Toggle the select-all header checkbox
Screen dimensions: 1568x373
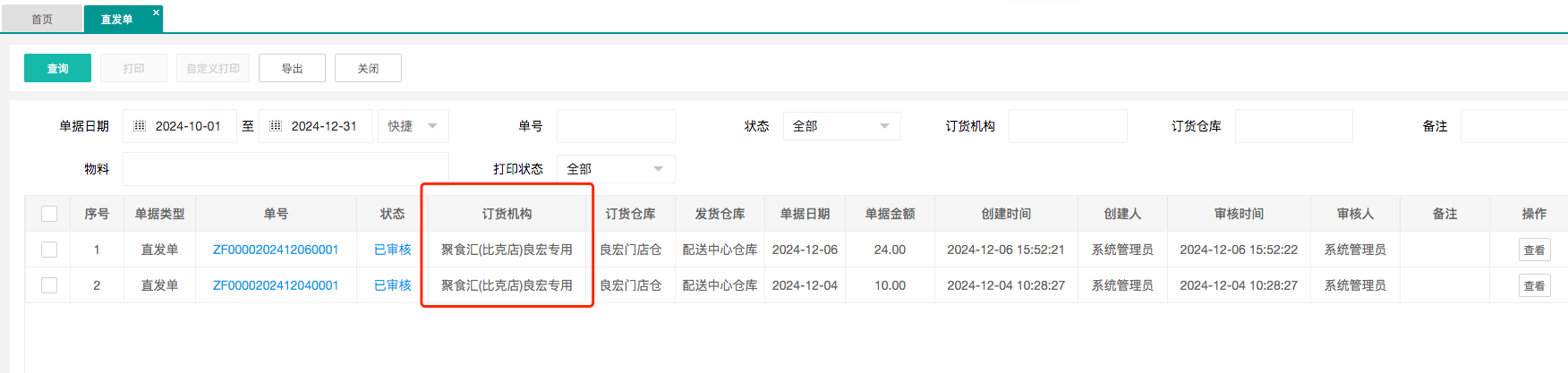tap(49, 214)
